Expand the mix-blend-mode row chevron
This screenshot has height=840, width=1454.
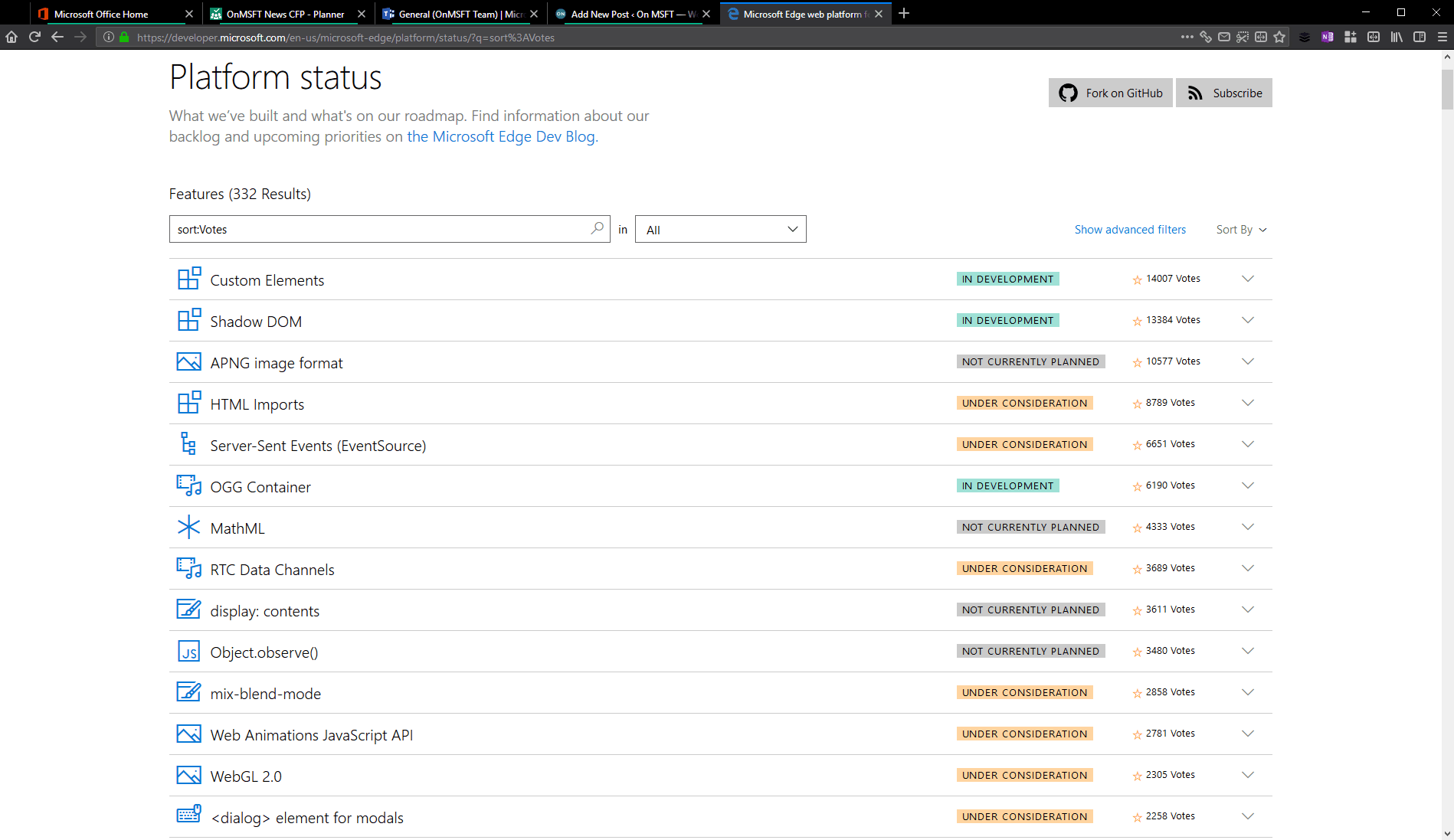tap(1248, 692)
